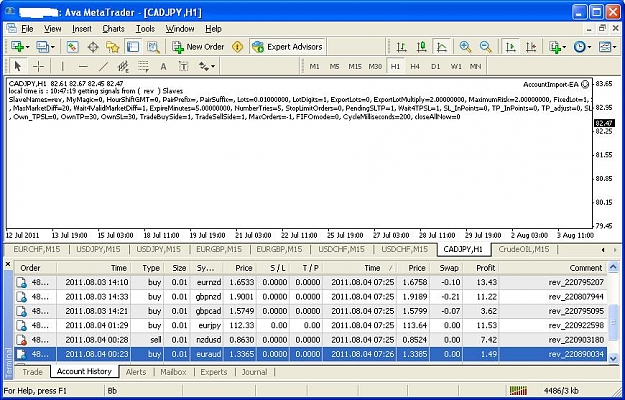
Task: Switch to Bar Chart display
Action: coord(401,47)
